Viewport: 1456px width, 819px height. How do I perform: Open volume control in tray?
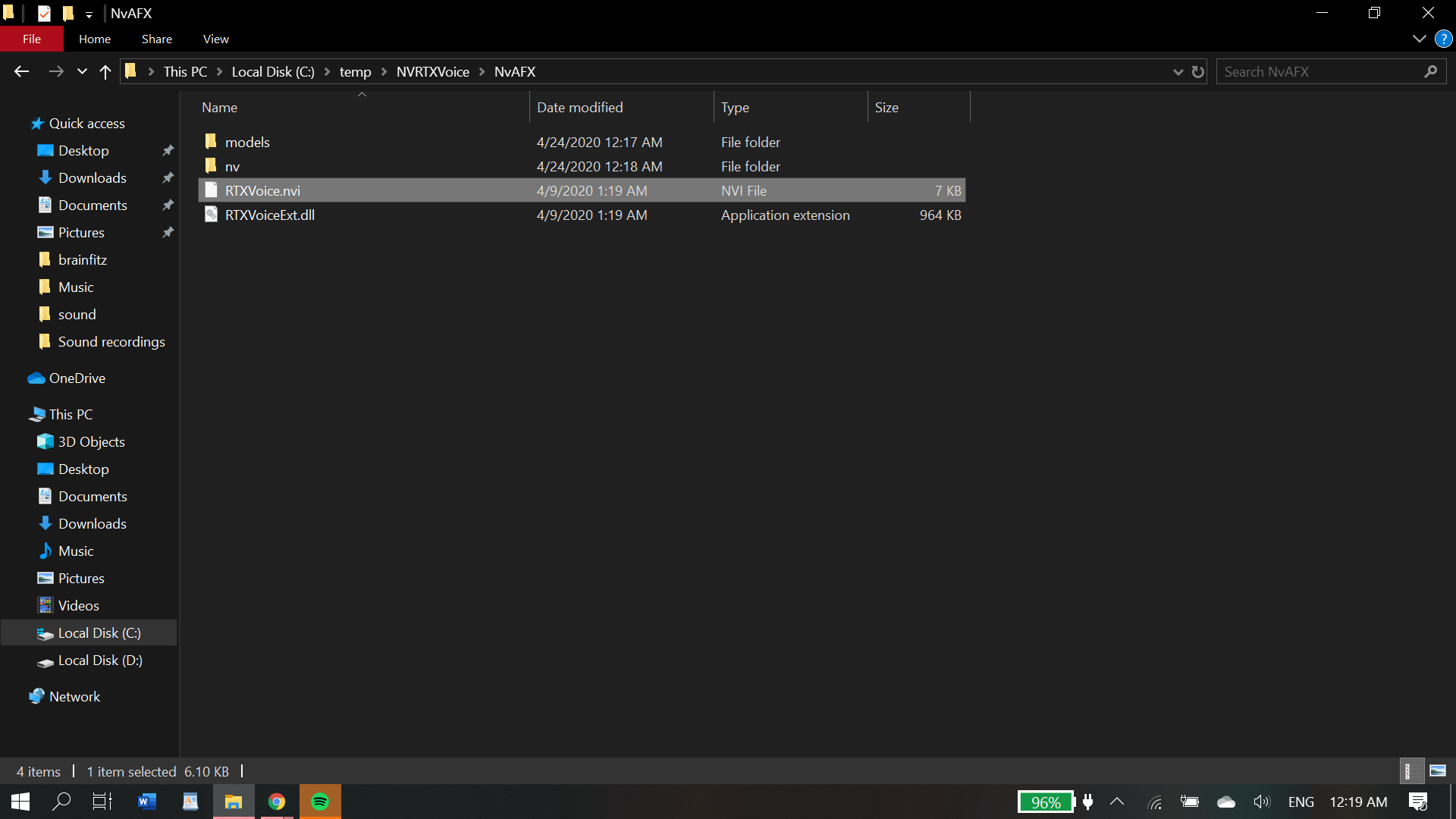point(1262,802)
